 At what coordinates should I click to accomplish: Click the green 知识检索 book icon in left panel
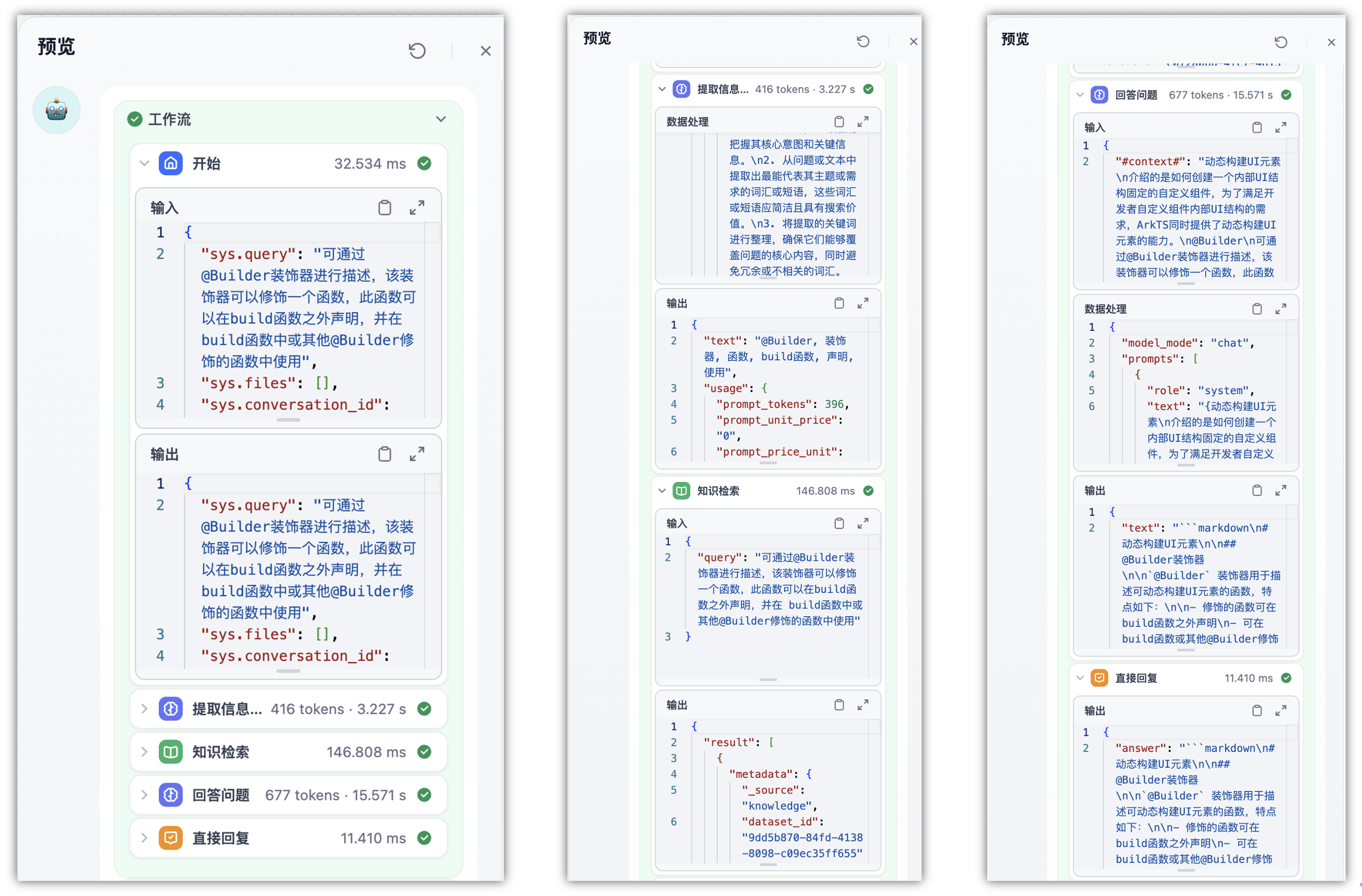tap(170, 752)
